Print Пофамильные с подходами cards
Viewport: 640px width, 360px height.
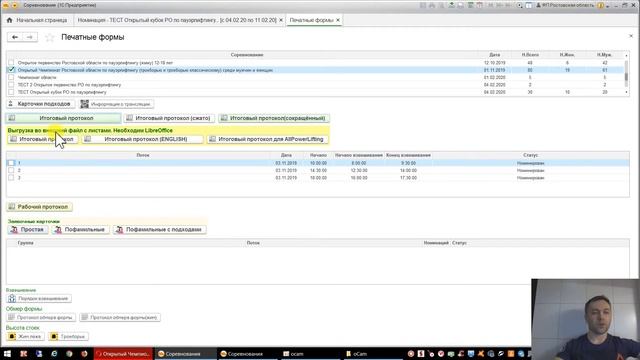(160, 230)
